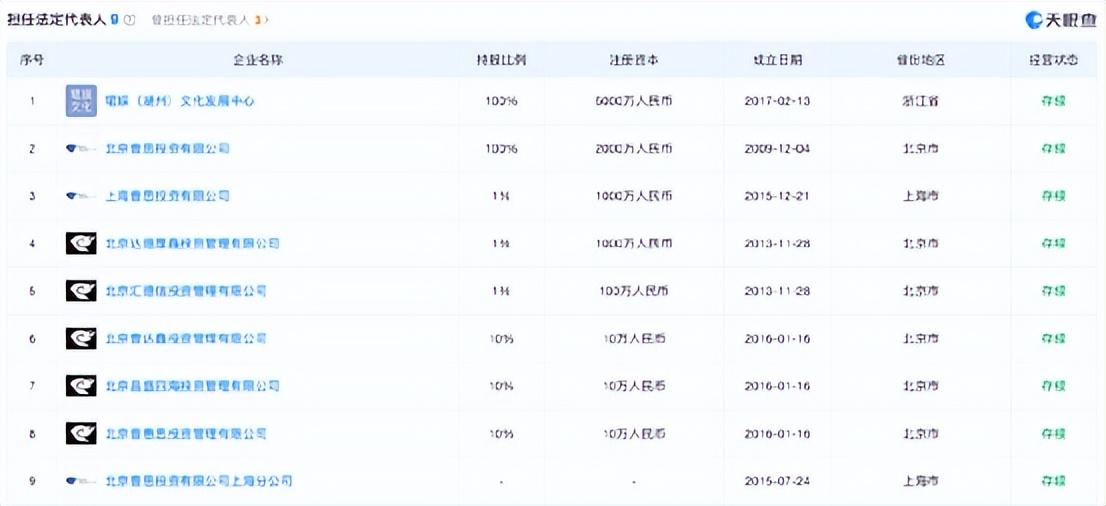Screen dimensions: 1106x506
Task: Open the 上海分公司 branch link in row 9
Action: click(198, 481)
